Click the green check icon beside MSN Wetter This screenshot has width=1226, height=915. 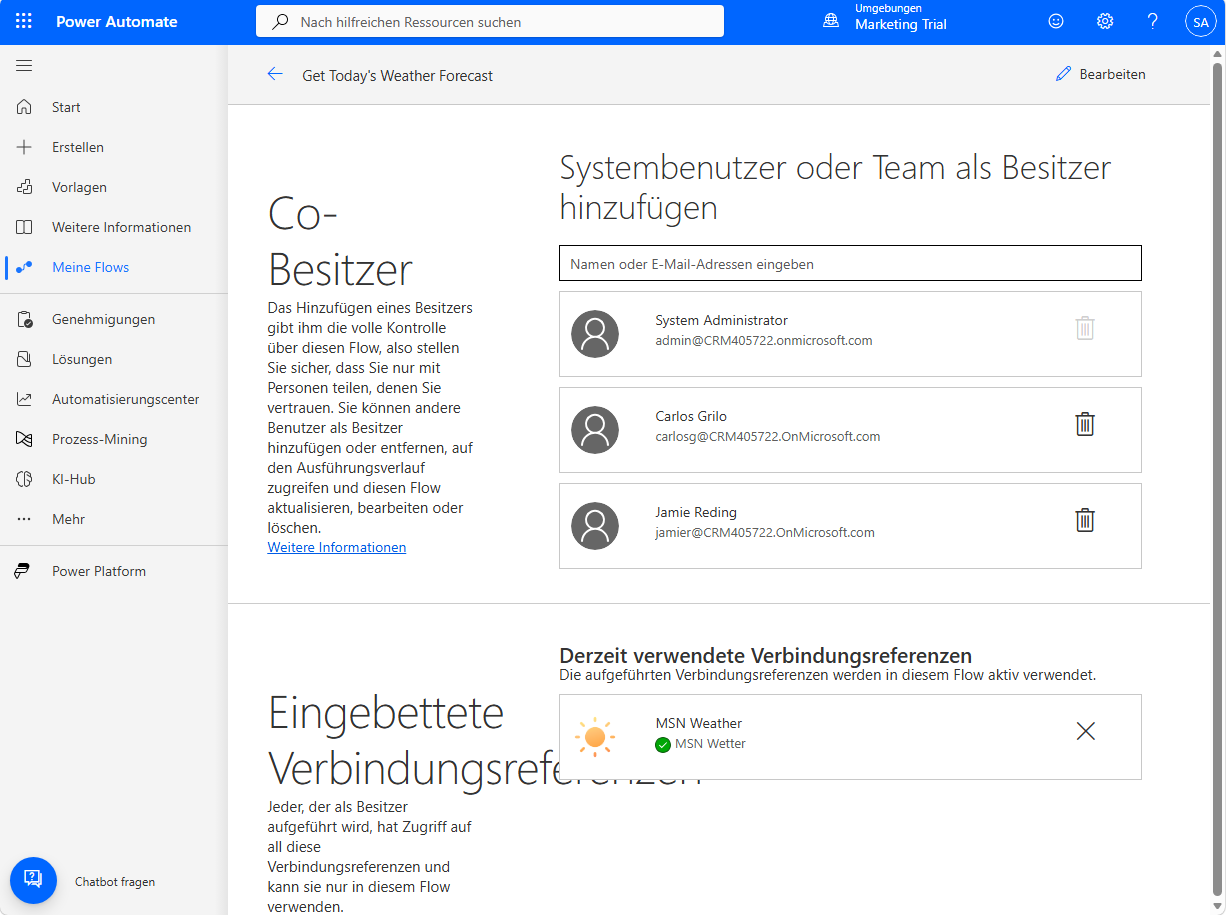[x=662, y=744]
